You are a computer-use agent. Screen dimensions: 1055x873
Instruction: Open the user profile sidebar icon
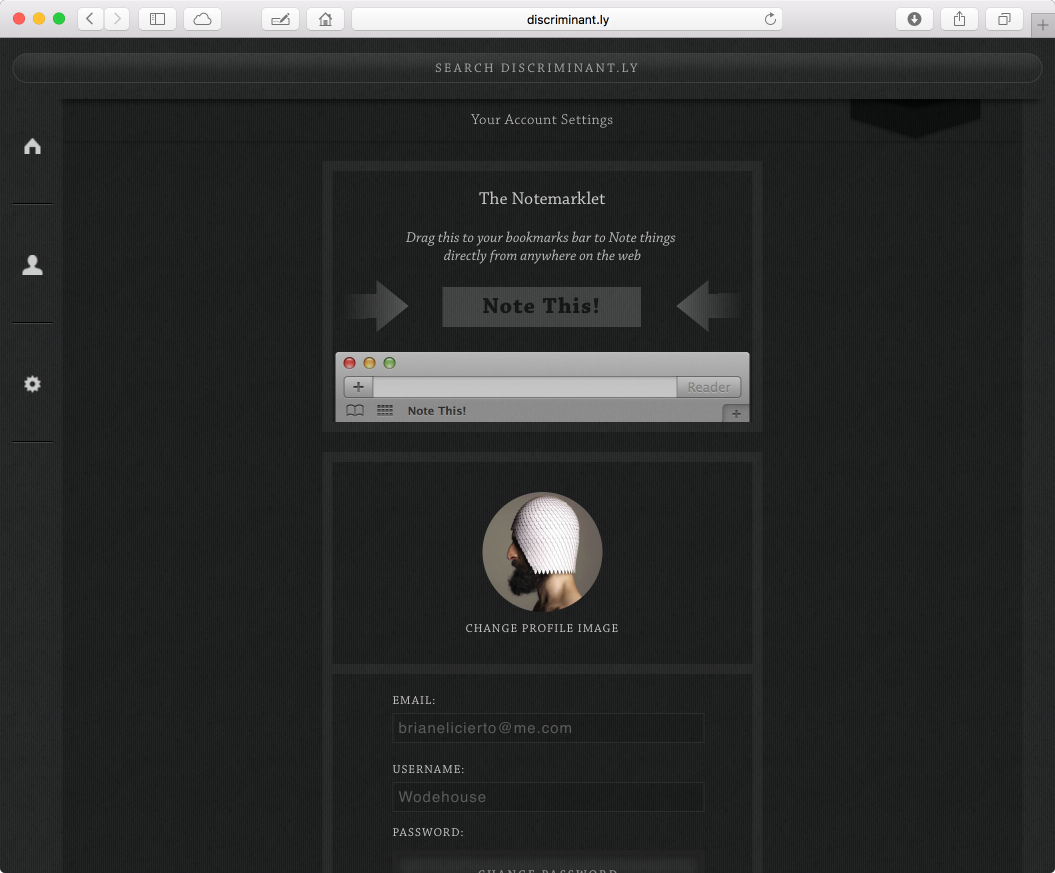click(32, 265)
